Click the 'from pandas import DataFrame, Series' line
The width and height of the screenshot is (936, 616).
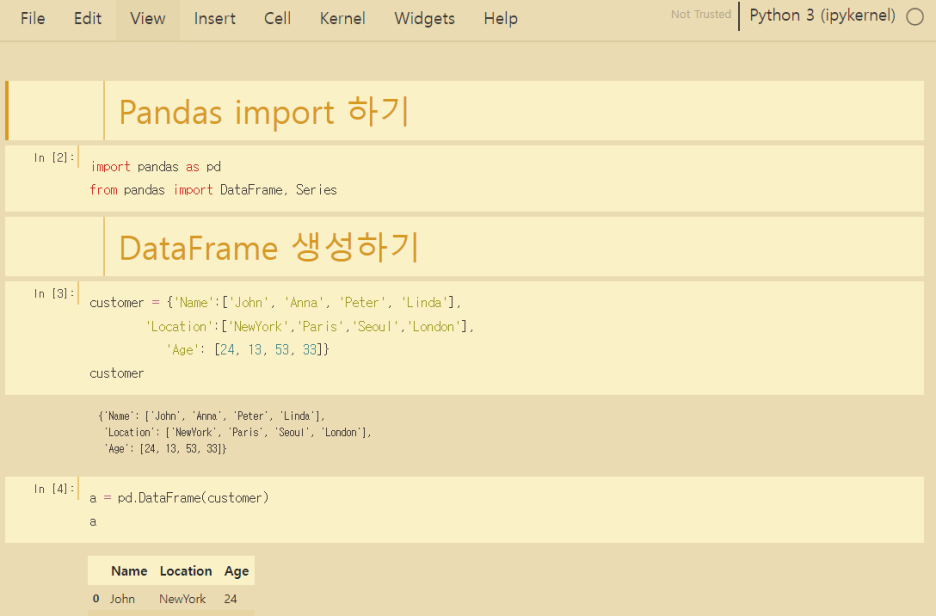213,190
